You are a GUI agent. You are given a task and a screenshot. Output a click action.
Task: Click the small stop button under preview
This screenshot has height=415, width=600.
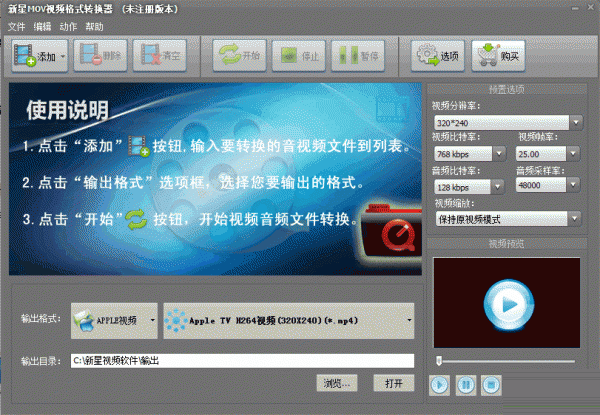coord(491,385)
